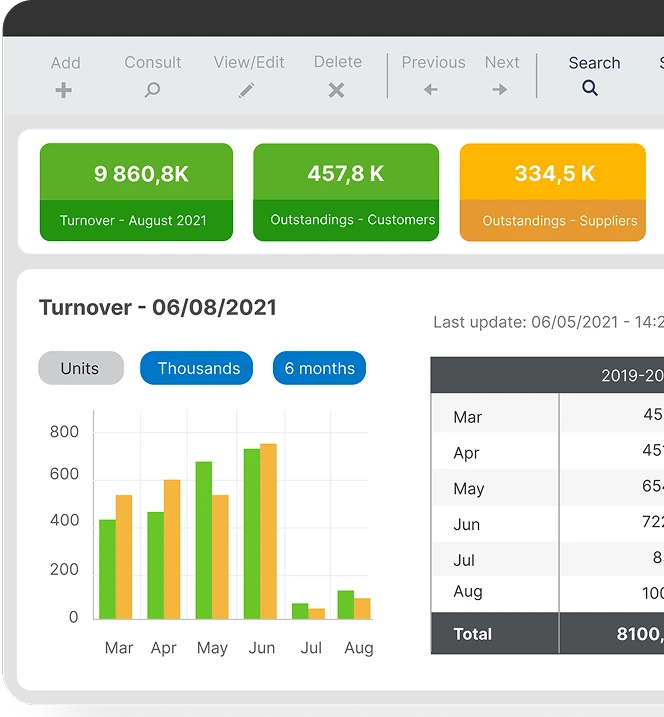
Task: Click the Total row label
Action: pos(472,634)
